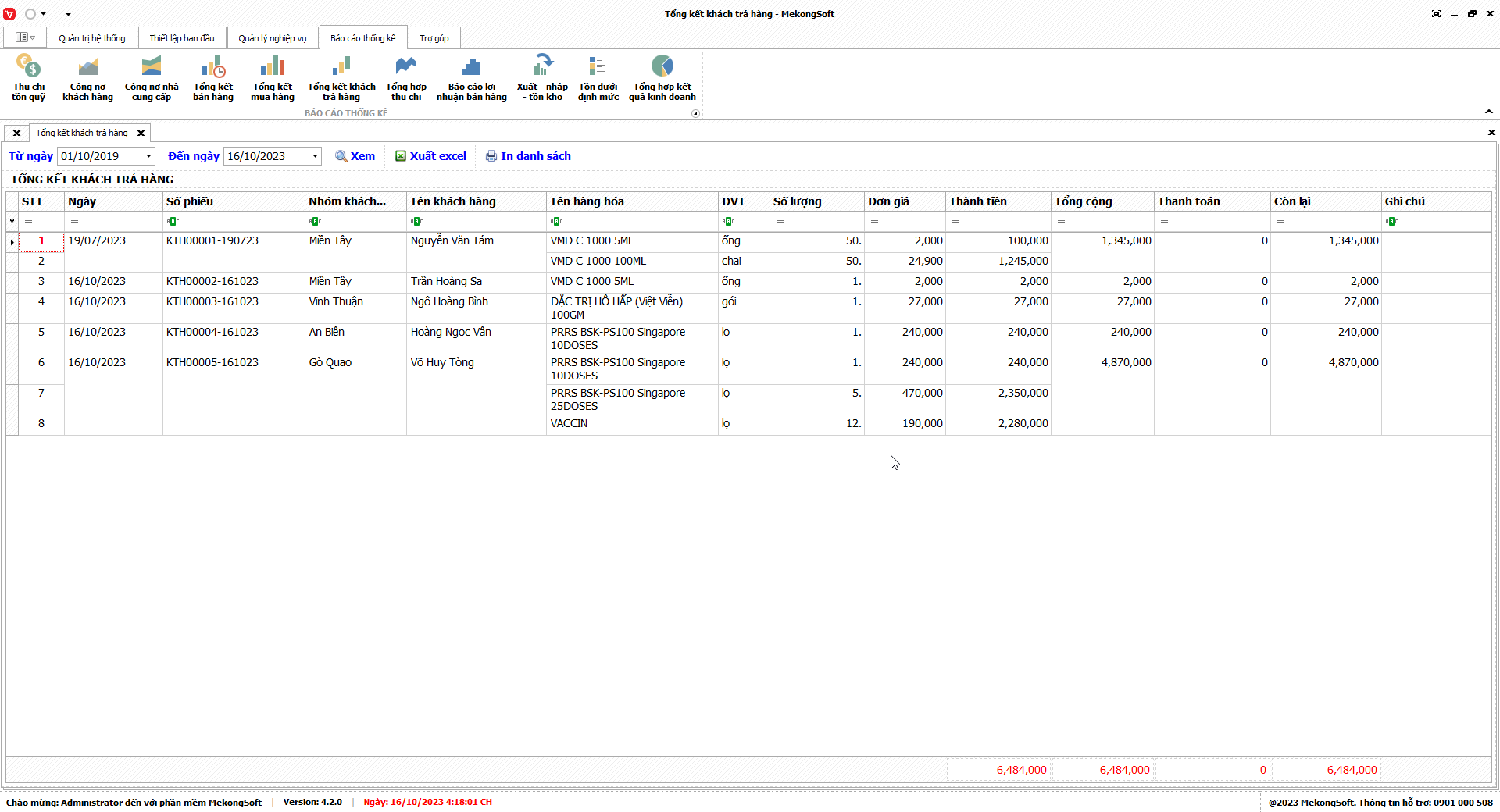Image resolution: width=1500 pixels, height=812 pixels.
Task: Open Tổng kết bán hàng report
Action: pos(213,78)
